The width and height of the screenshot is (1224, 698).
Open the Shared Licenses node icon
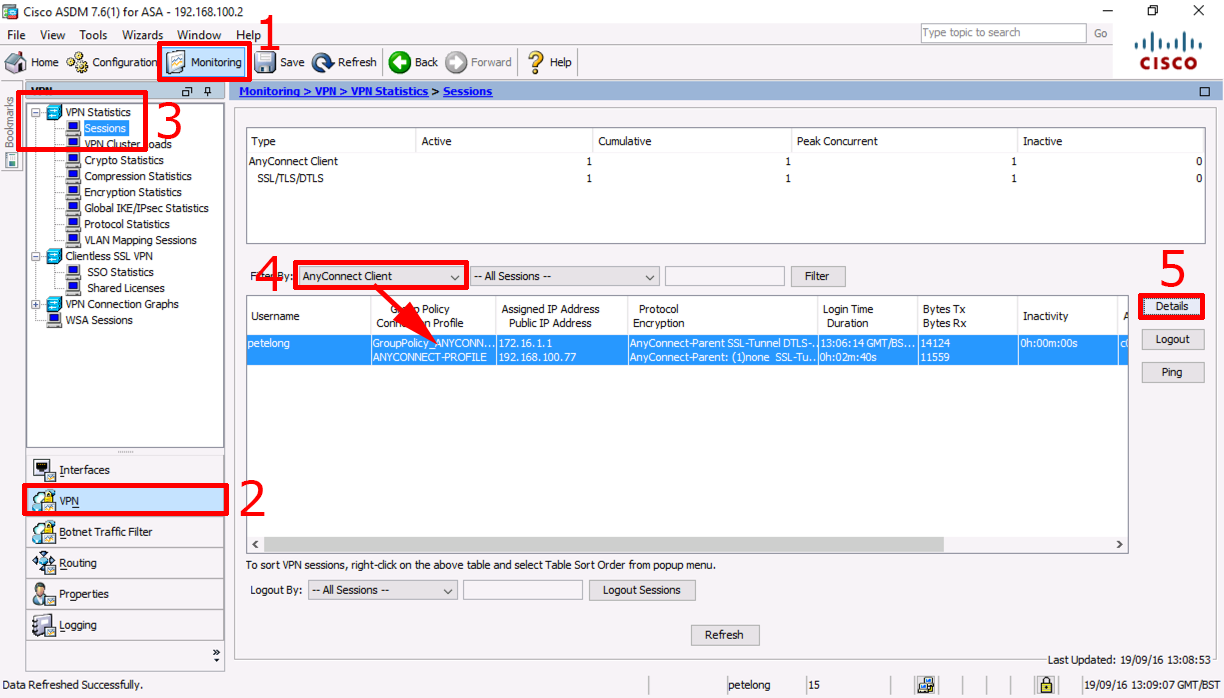[74, 288]
